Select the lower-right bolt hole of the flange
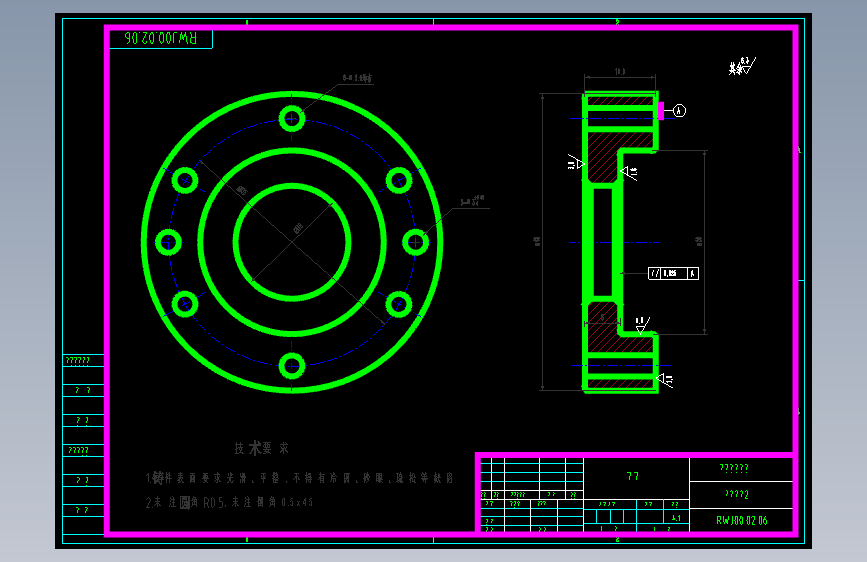Screen dimensions: 867x562 [x=399, y=304]
